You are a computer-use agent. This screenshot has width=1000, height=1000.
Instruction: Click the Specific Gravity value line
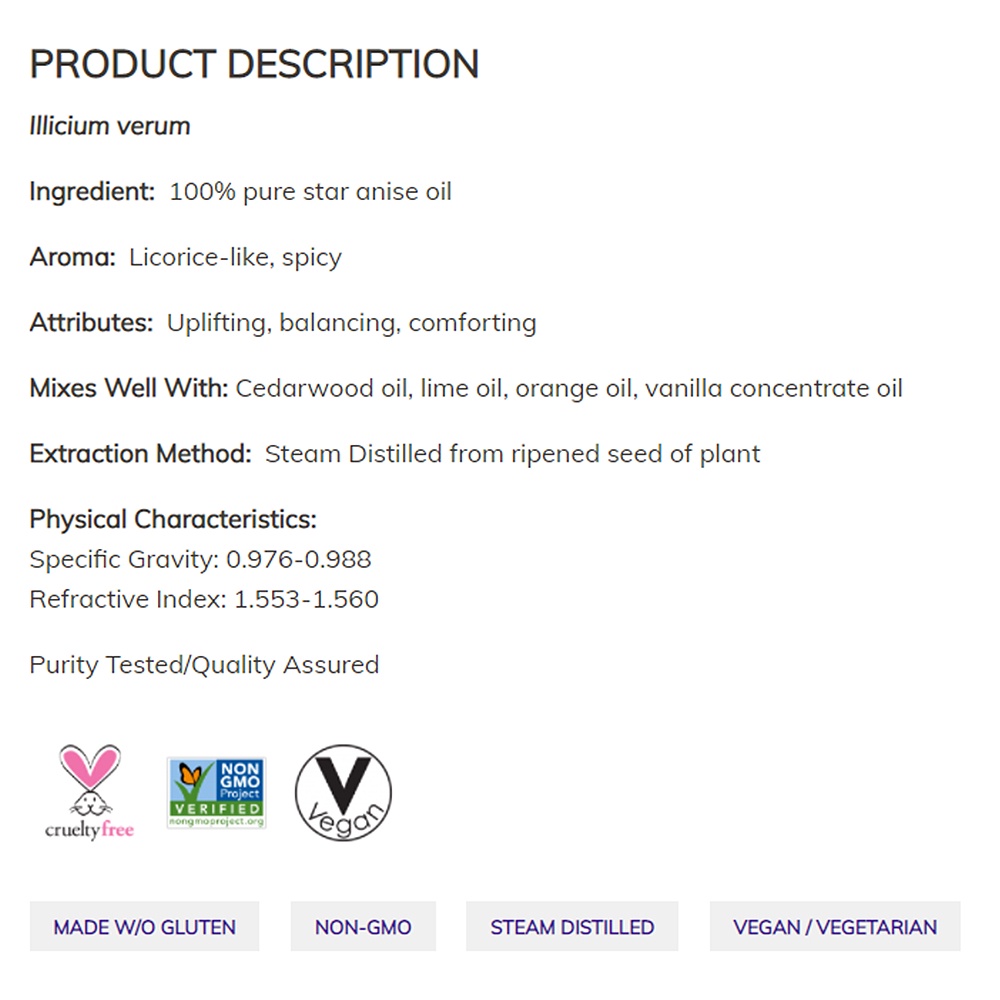200,559
